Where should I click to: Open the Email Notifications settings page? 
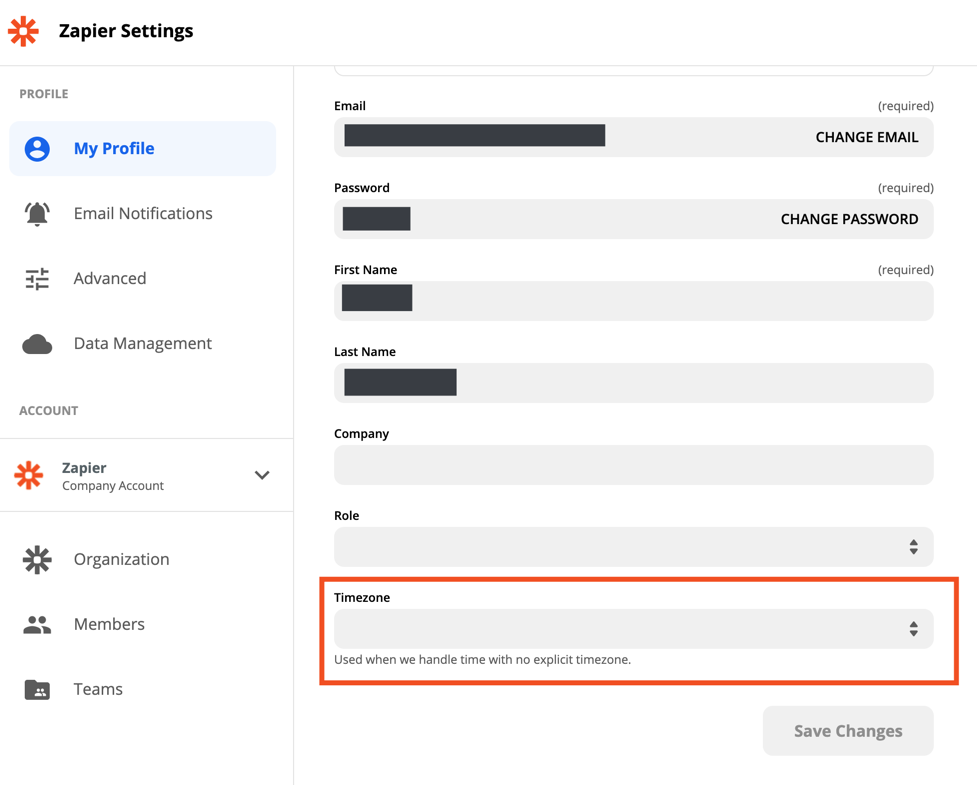point(143,214)
